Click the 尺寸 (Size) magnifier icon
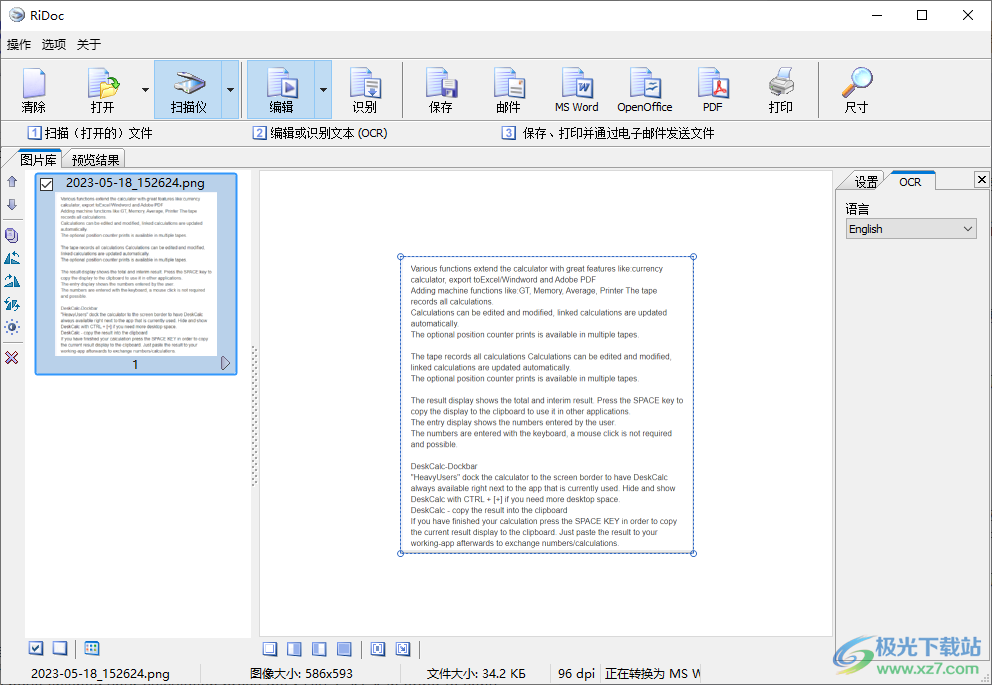 pos(857,90)
